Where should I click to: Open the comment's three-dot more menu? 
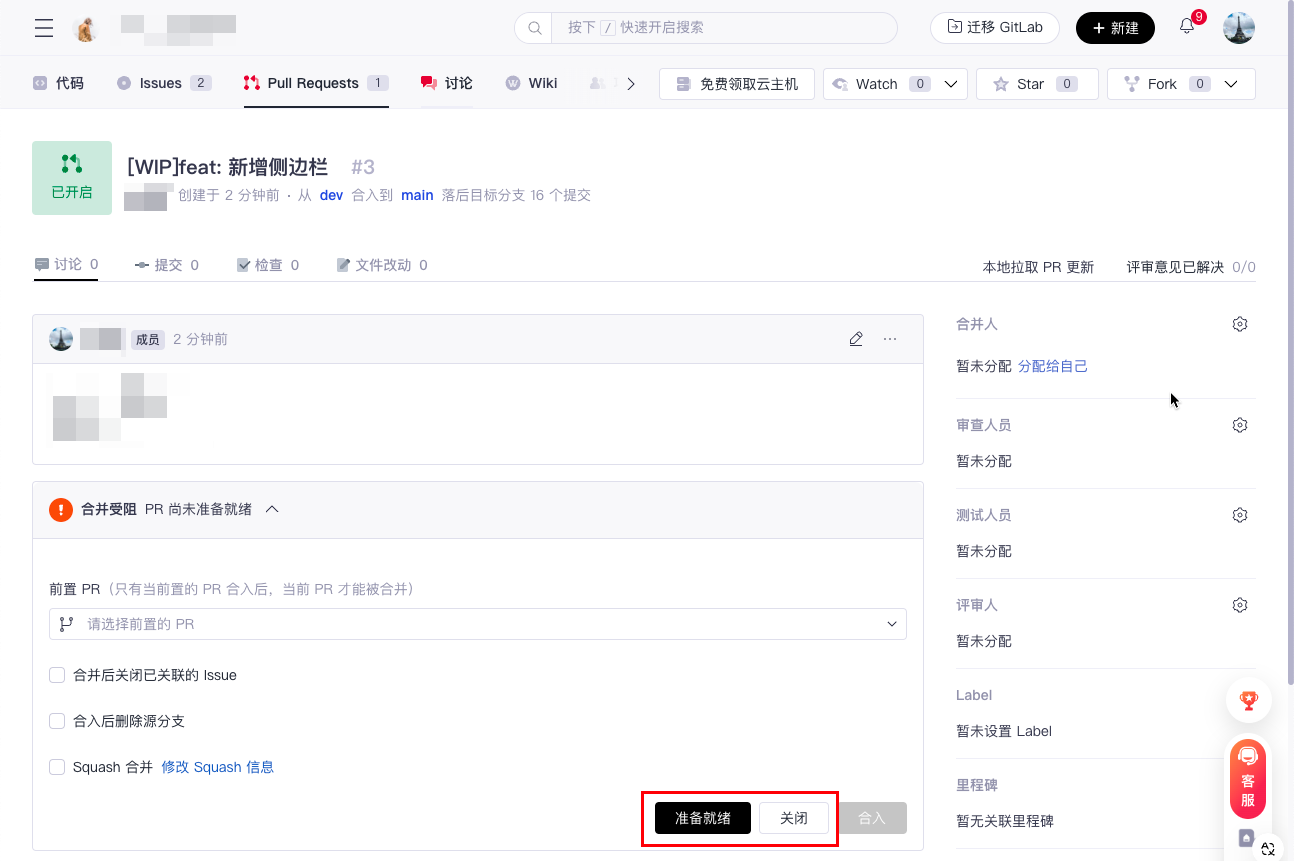(x=890, y=339)
